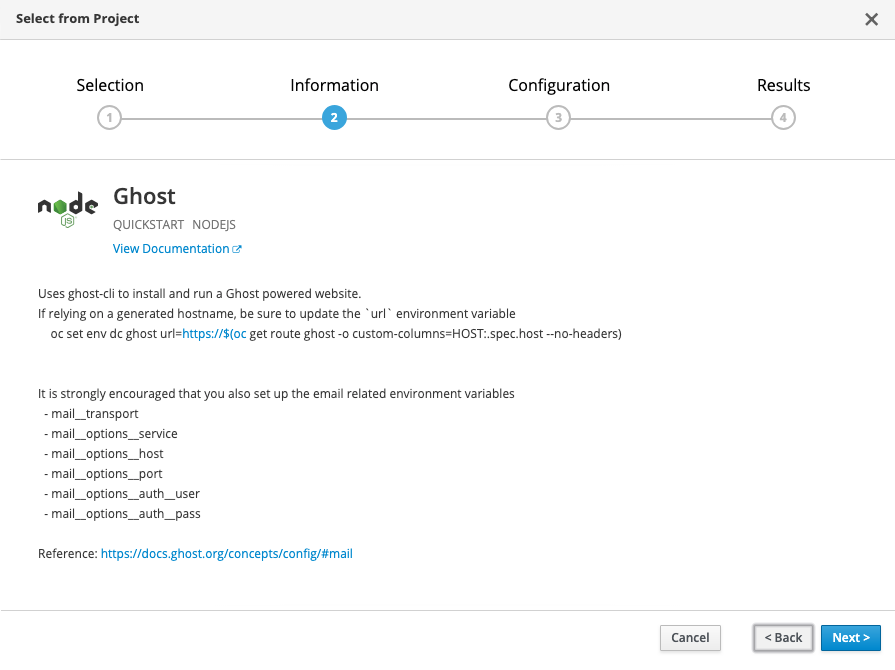Click the Node.js logo icon
Viewport: 895px width, 670px height.
67,207
